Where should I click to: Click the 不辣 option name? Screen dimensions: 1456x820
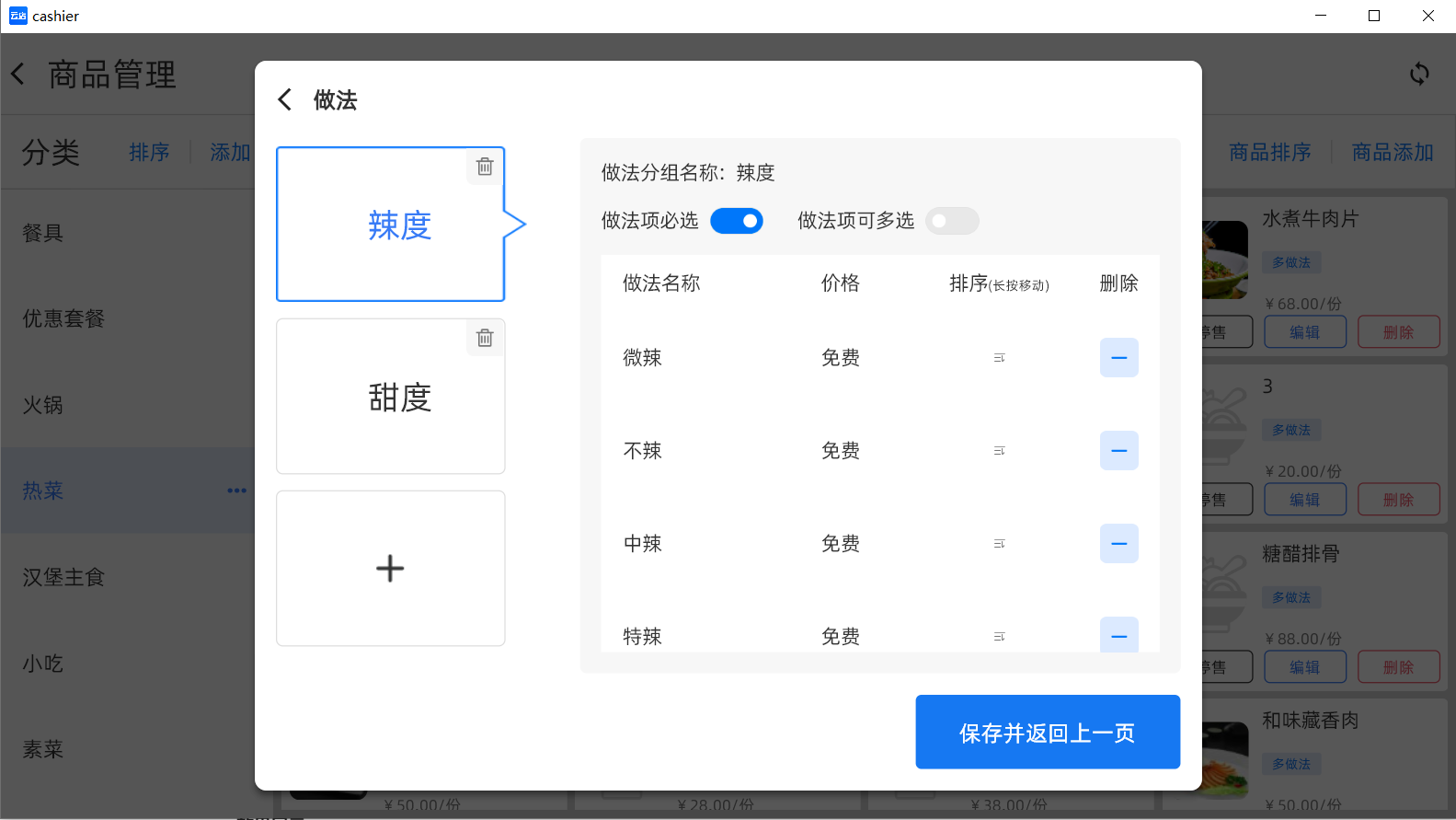(642, 451)
